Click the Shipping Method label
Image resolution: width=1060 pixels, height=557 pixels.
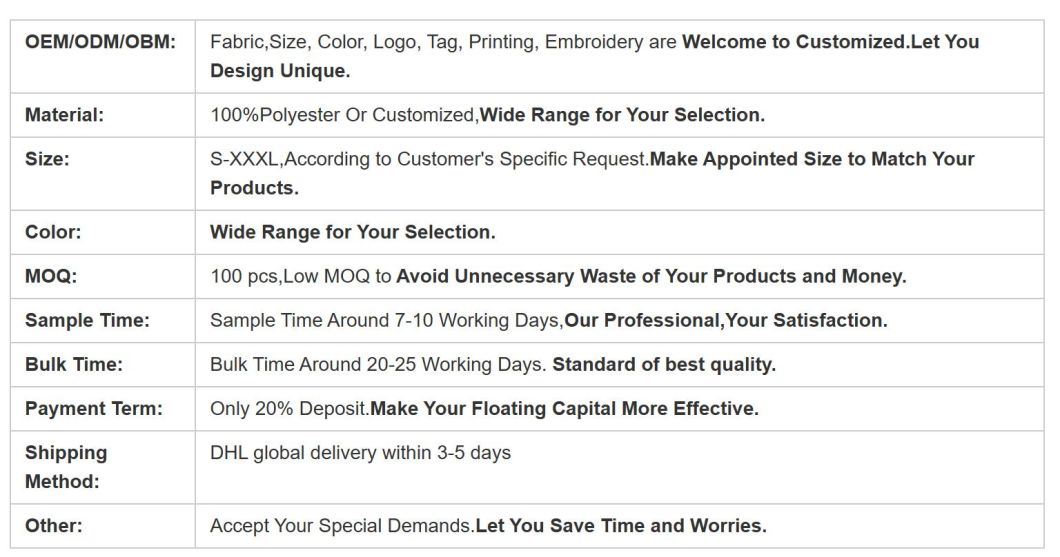click(x=66, y=467)
